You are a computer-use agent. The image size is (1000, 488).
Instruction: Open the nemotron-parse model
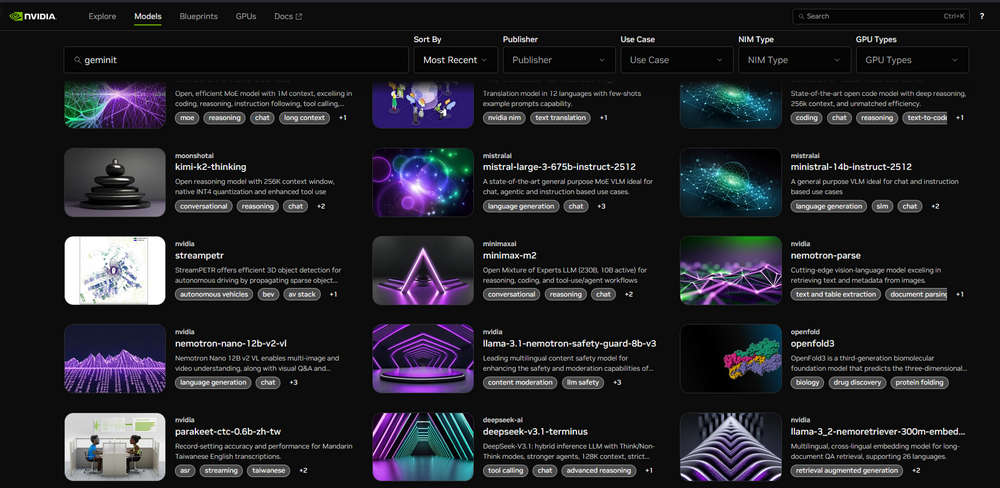click(x=826, y=256)
